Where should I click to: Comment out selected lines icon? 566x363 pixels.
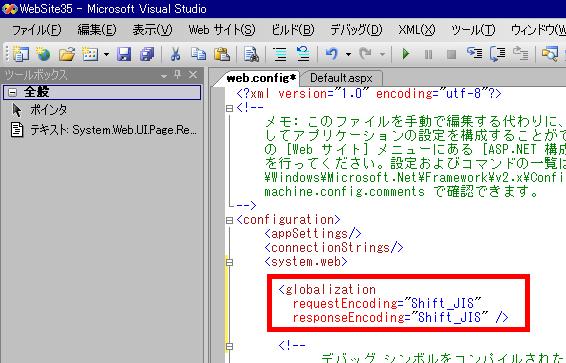(280, 54)
